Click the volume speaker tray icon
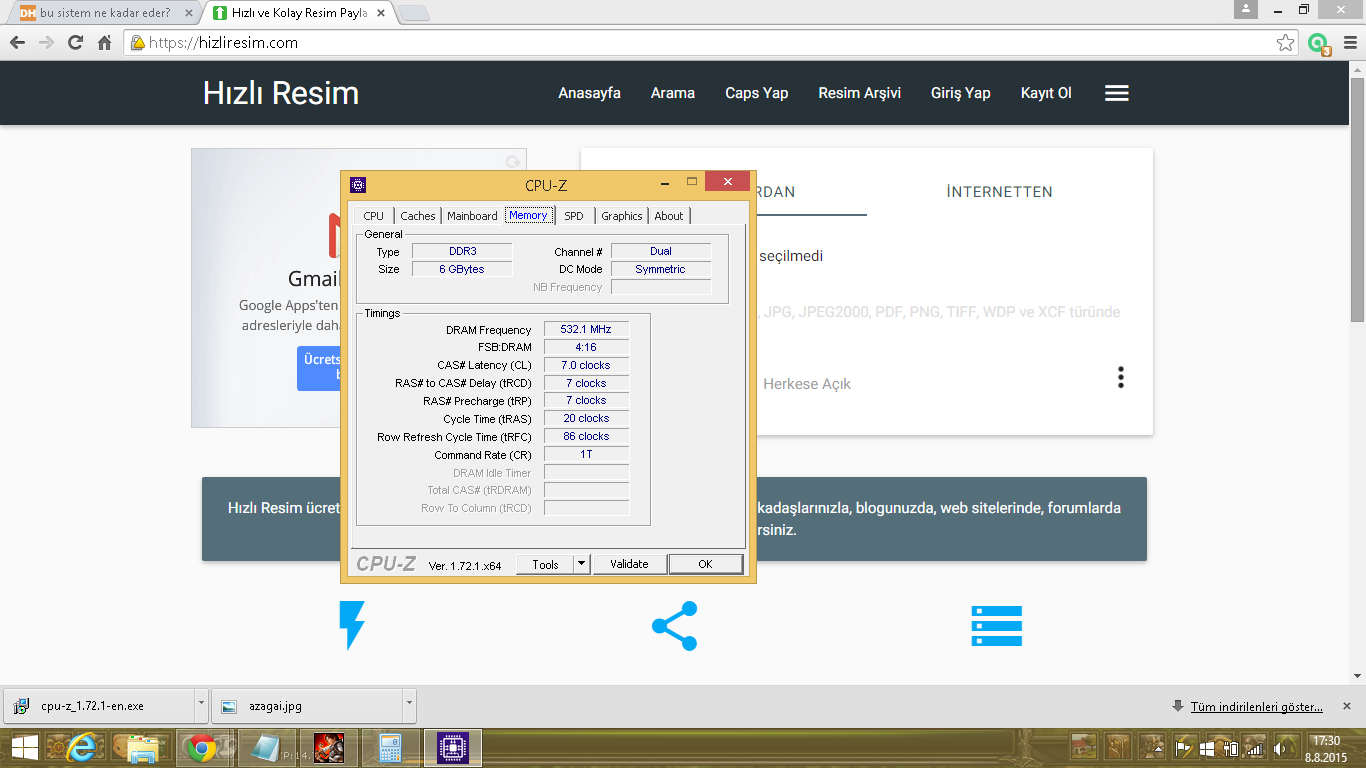 1281,748
